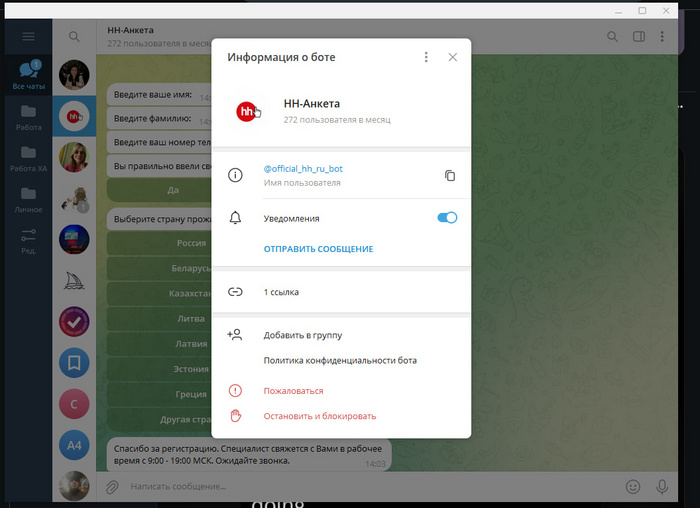This screenshot has width=700, height=508.
Task: Open the 1 ссылка shared links row
Action: (x=341, y=292)
